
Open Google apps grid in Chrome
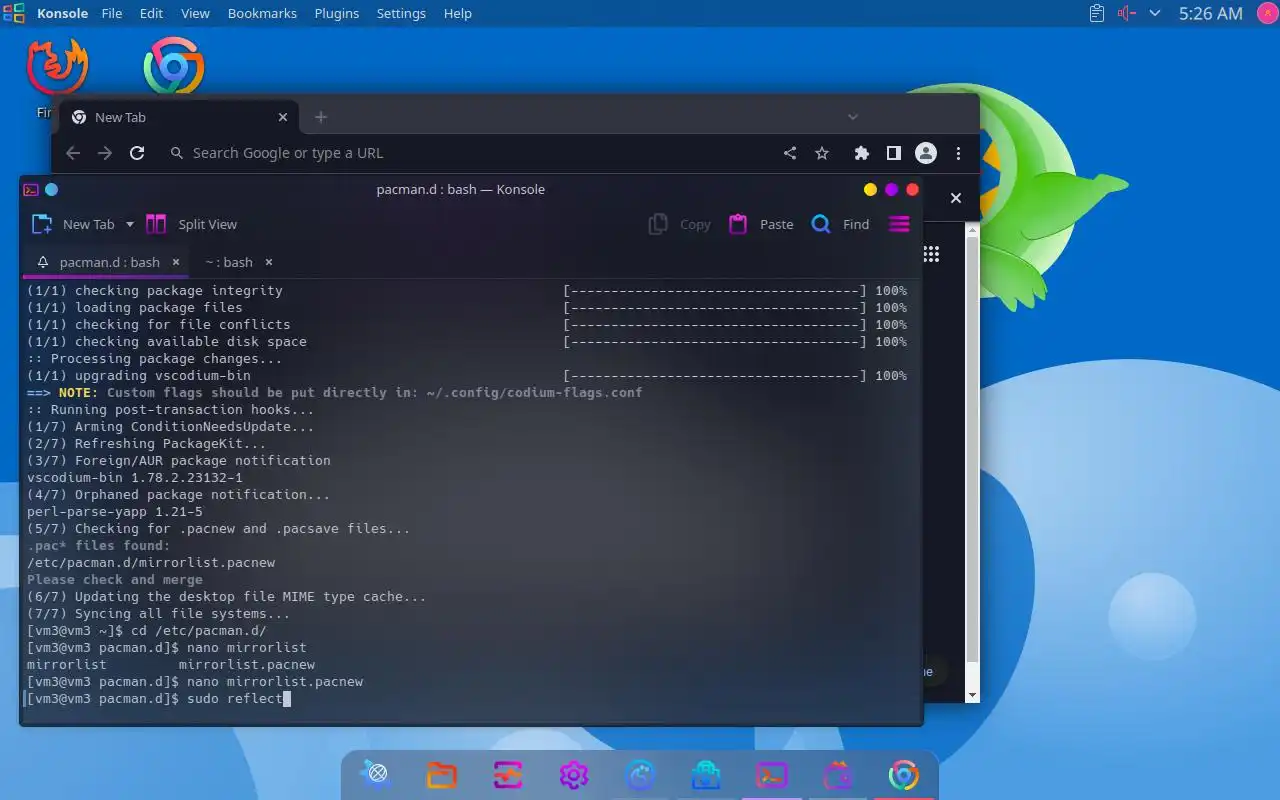[x=931, y=254]
